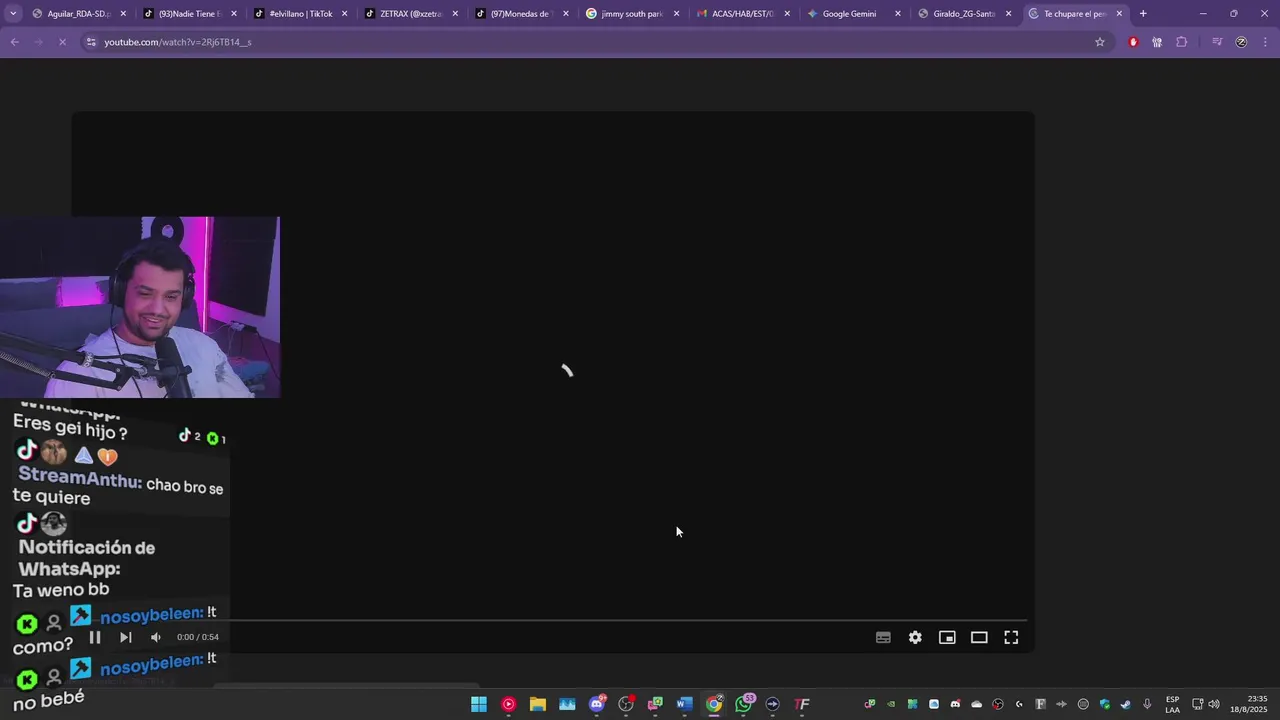Switch to the ACAS/HAB/EST Gmail tab
Viewport: 1280px width, 720px height.
[742, 14]
